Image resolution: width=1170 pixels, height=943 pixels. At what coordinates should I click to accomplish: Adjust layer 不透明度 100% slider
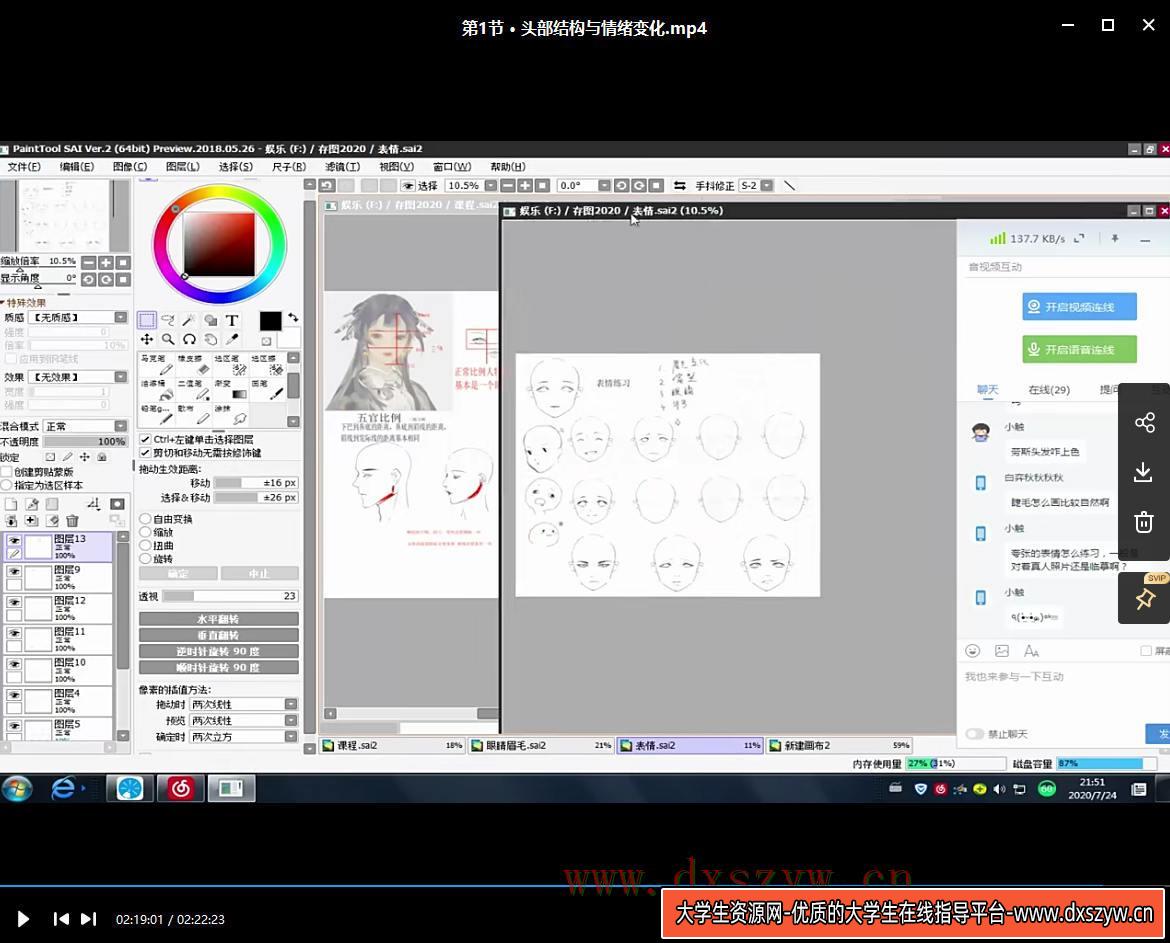click(x=85, y=442)
